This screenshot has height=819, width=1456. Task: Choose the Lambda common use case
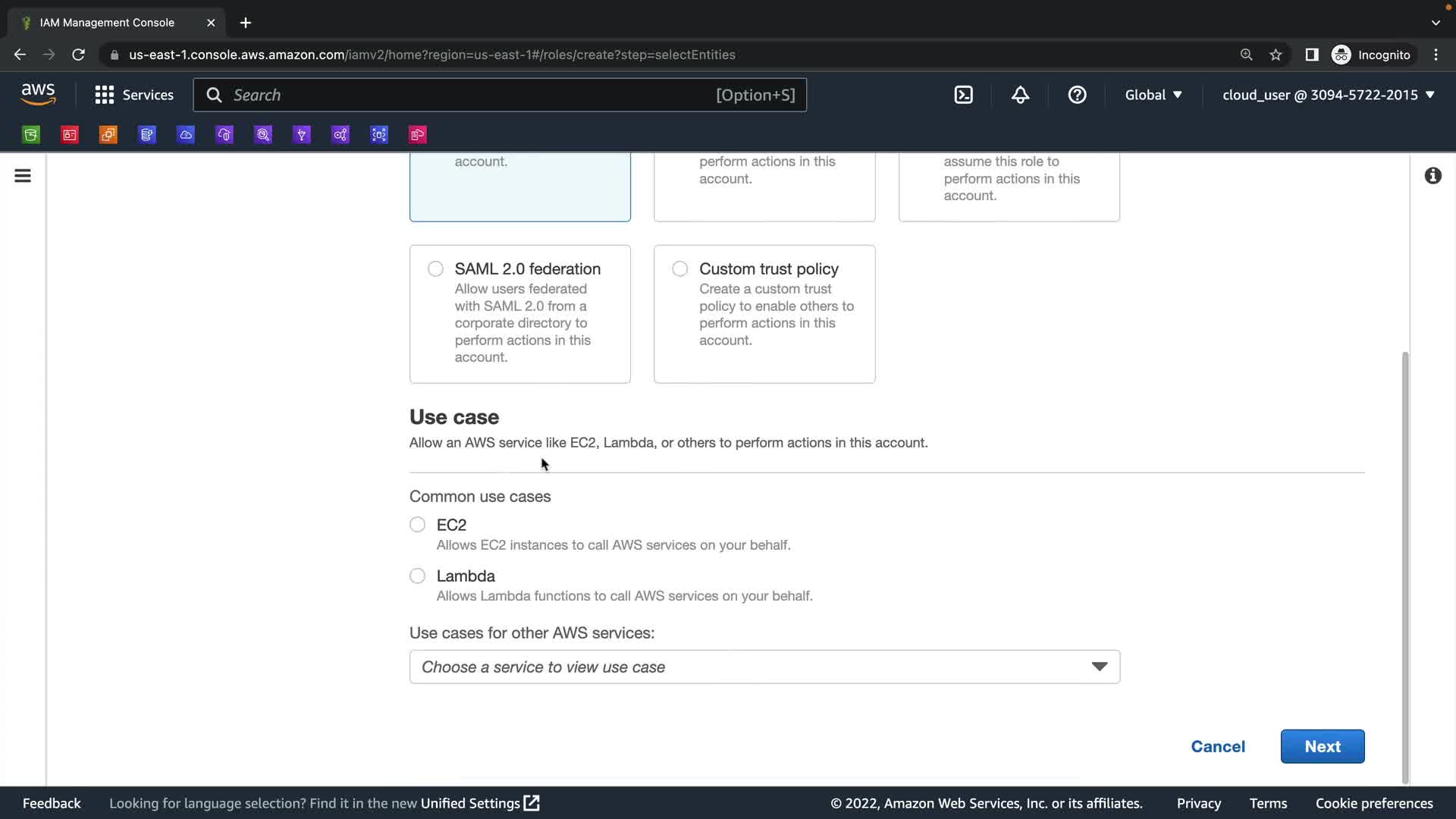417,576
